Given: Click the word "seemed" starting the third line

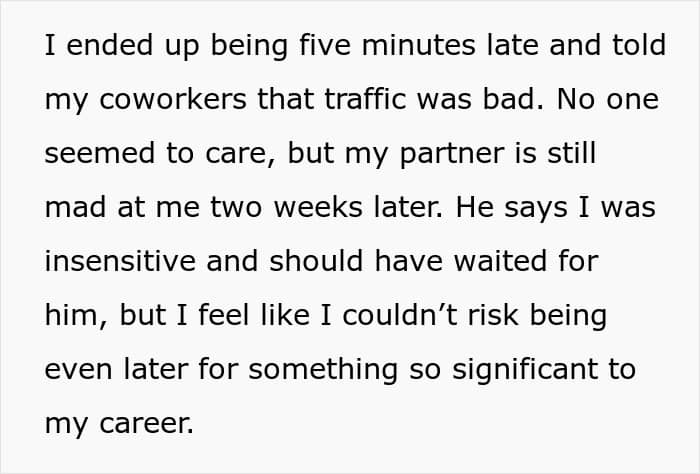Looking at the screenshot, I should (x=100, y=153).
